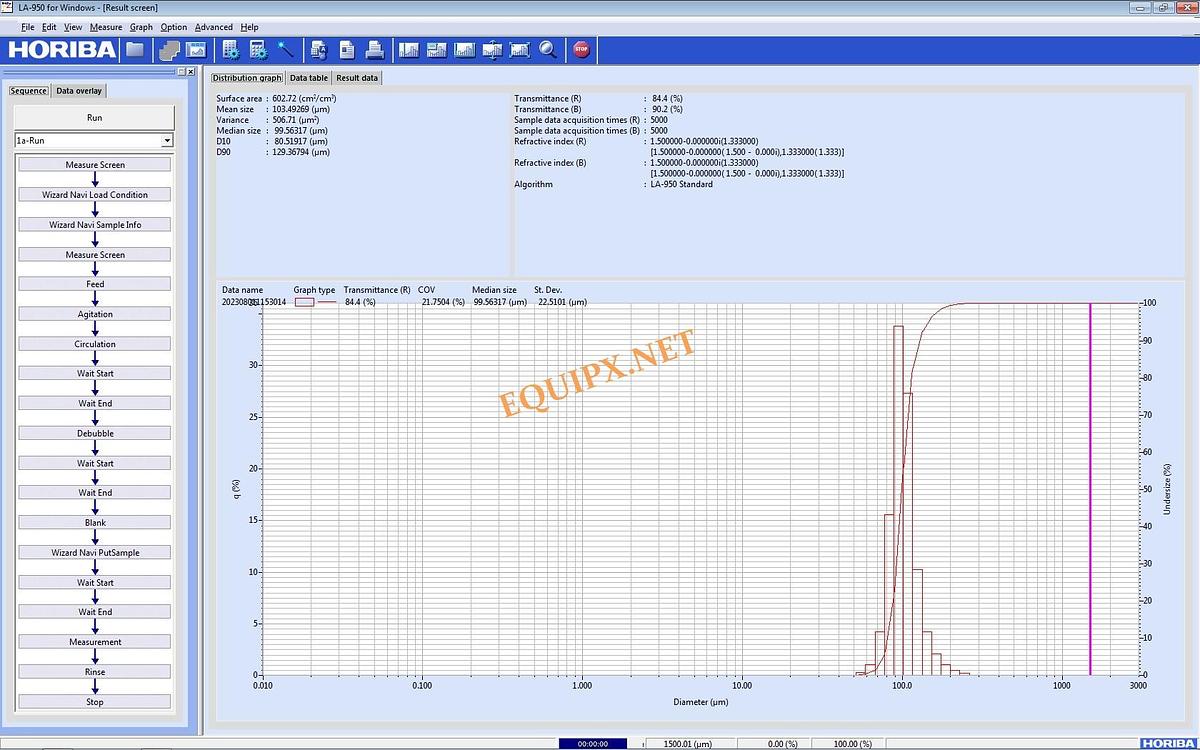Open the magnifier zoom tool
The image size is (1200, 750).
(546, 48)
